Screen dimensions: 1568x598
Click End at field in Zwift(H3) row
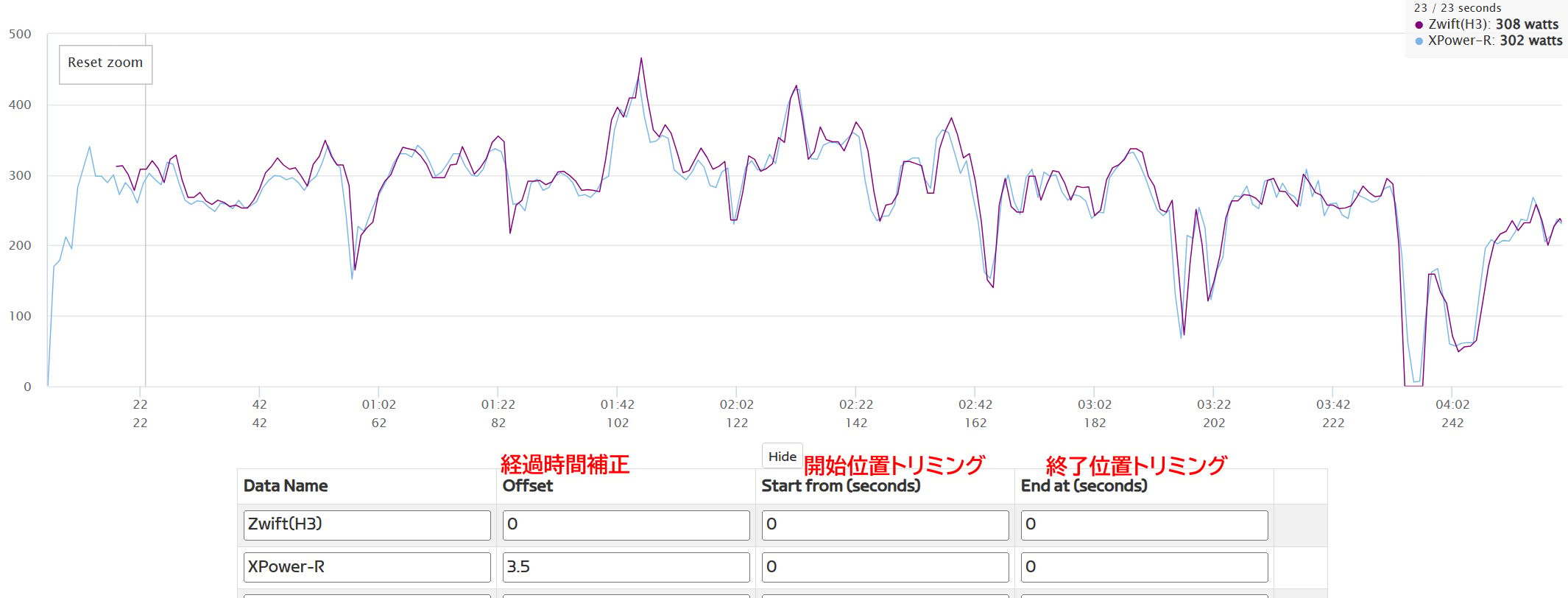[1144, 525]
